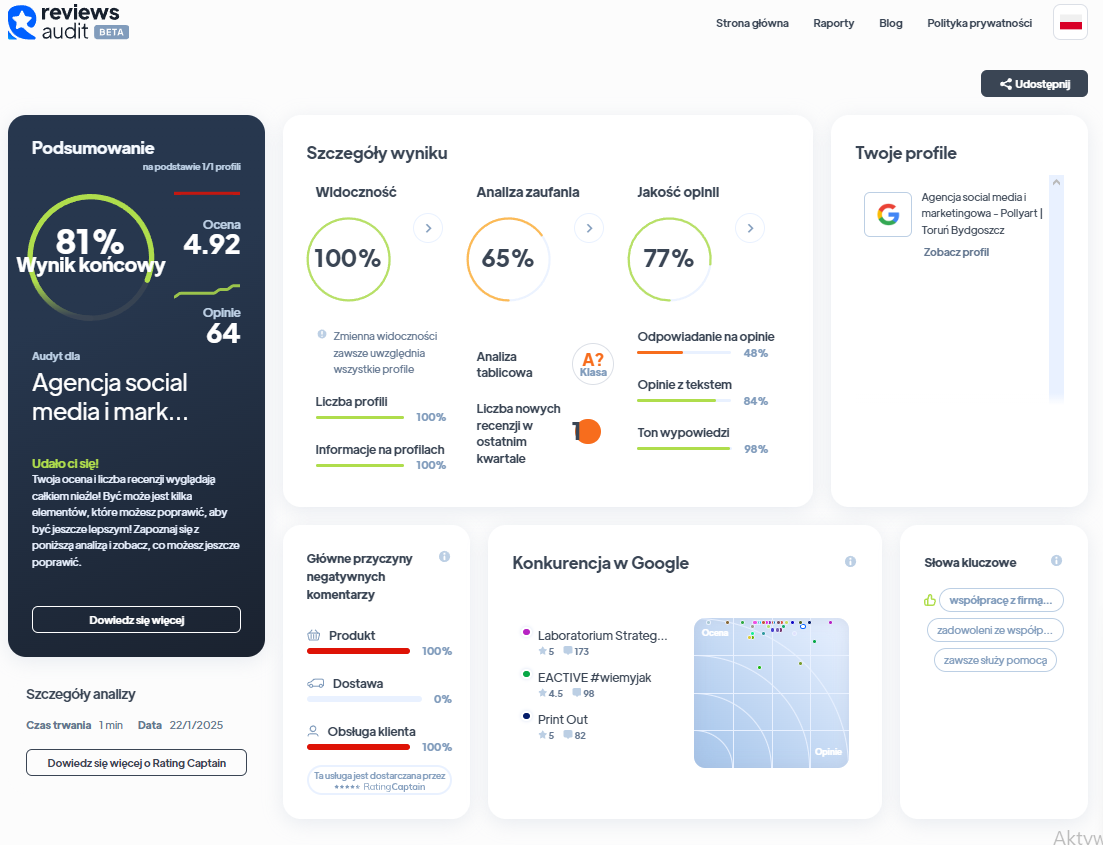Screen dimensions: 1103x845
Task: Open the Polish flag language selector
Action: 1070,23
